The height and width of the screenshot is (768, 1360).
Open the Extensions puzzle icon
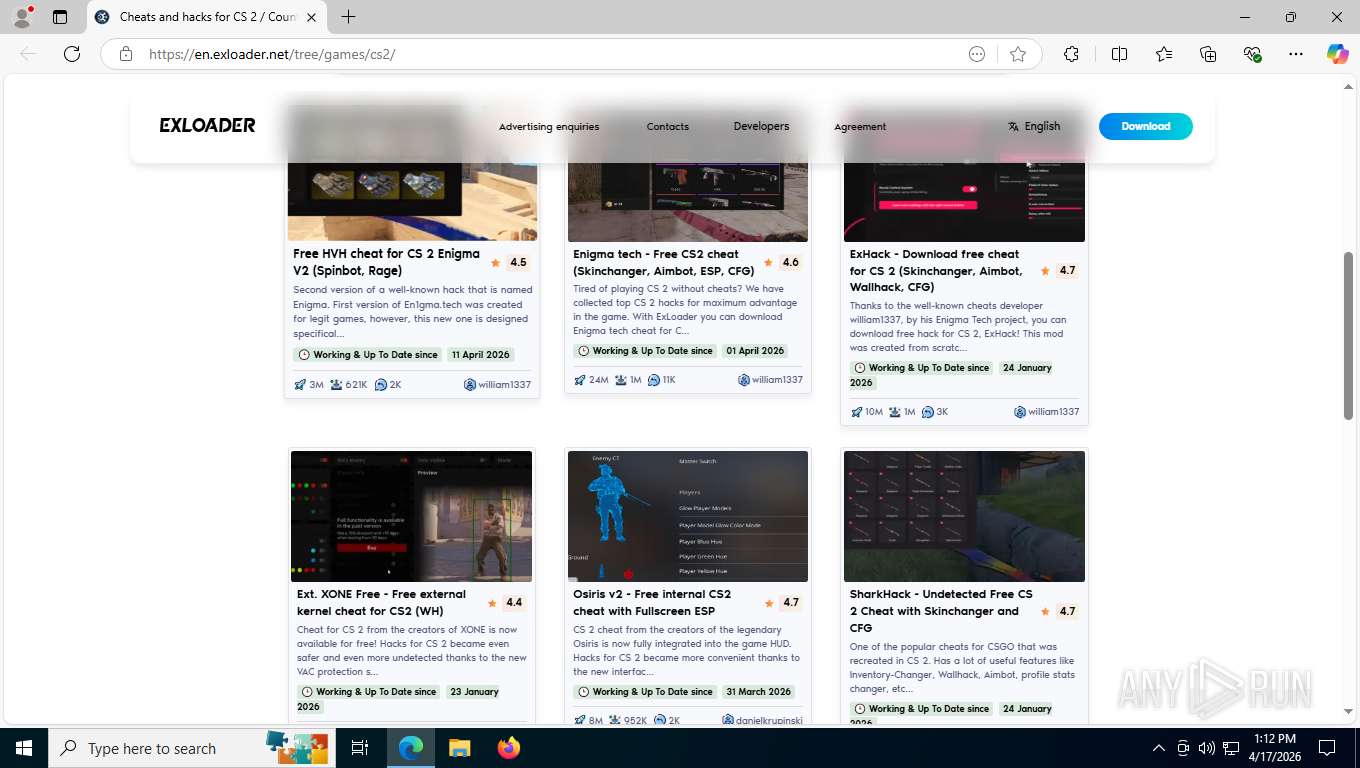click(x=1072, y=54)
